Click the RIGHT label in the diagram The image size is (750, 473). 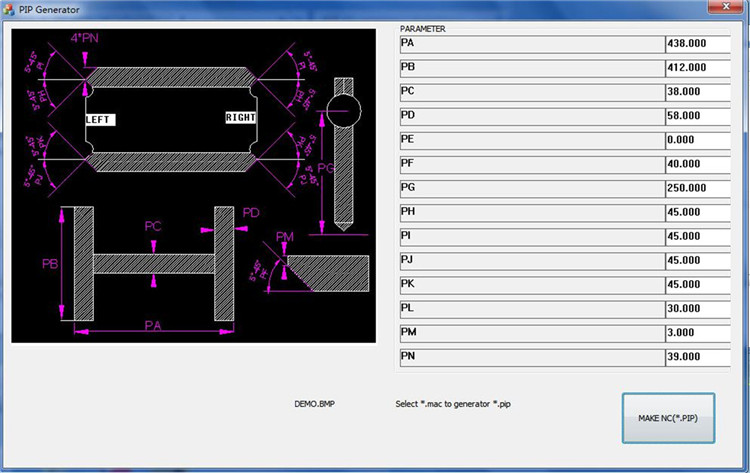(x=240, y=117)
